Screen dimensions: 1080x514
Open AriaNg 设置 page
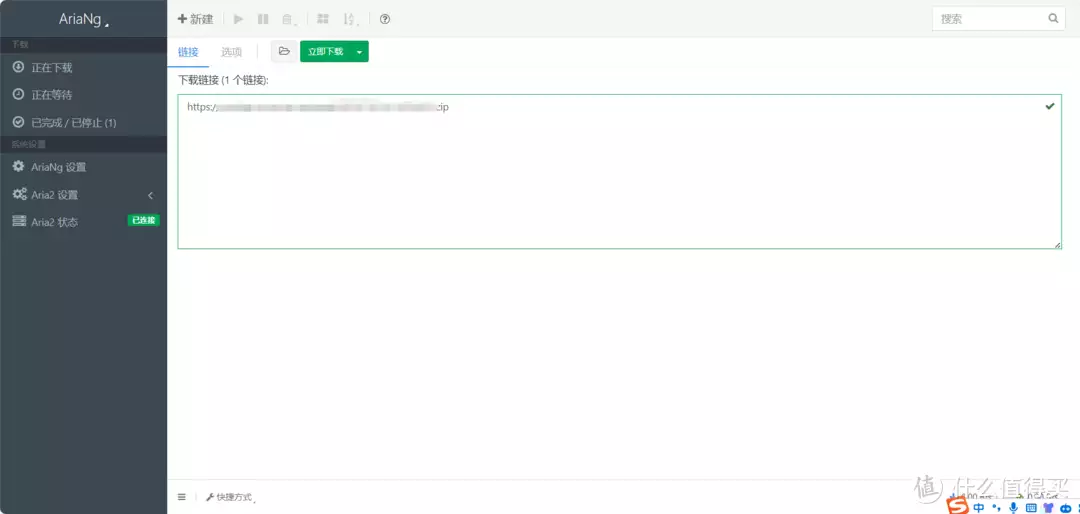[83, 167]
